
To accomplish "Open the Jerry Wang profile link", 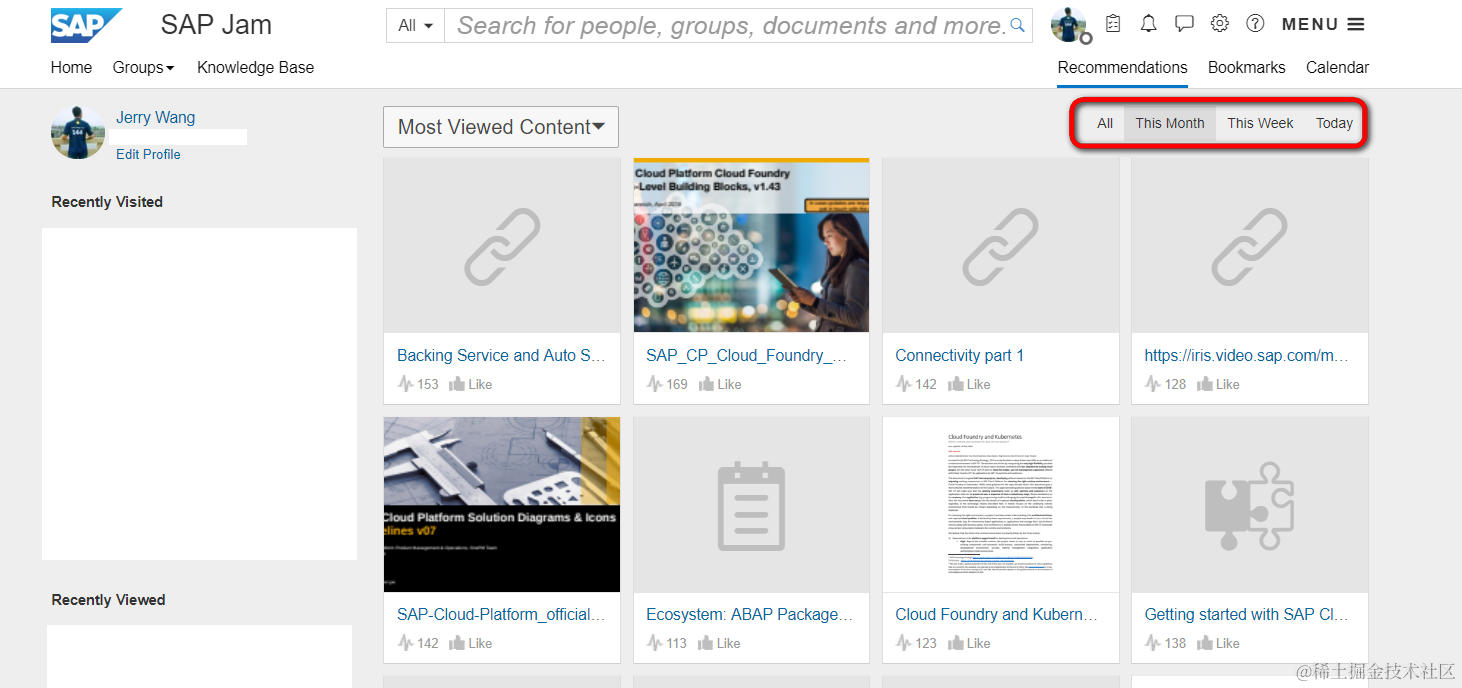I will click(x=155, y=118).
